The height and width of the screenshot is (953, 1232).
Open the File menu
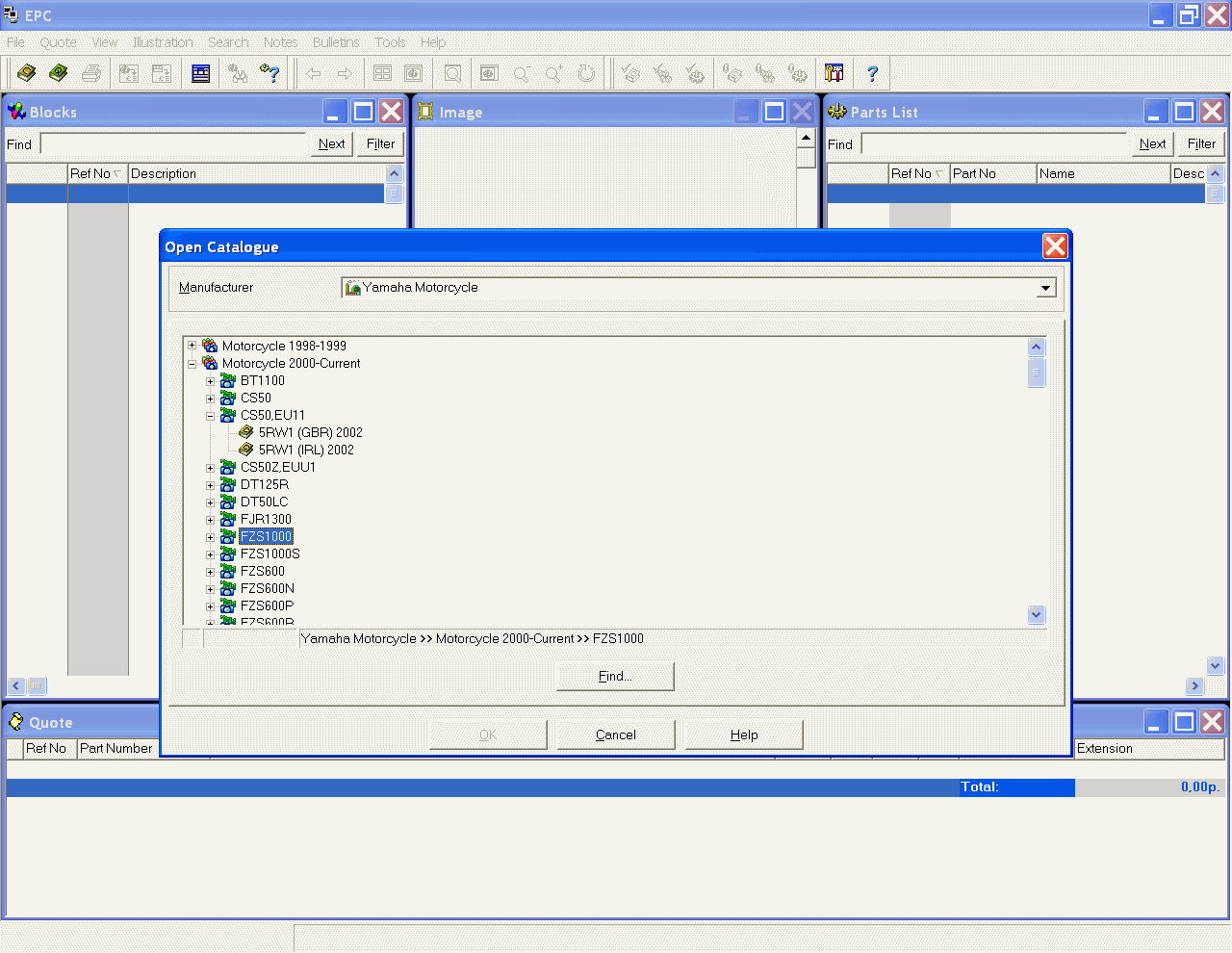(15, 42)
